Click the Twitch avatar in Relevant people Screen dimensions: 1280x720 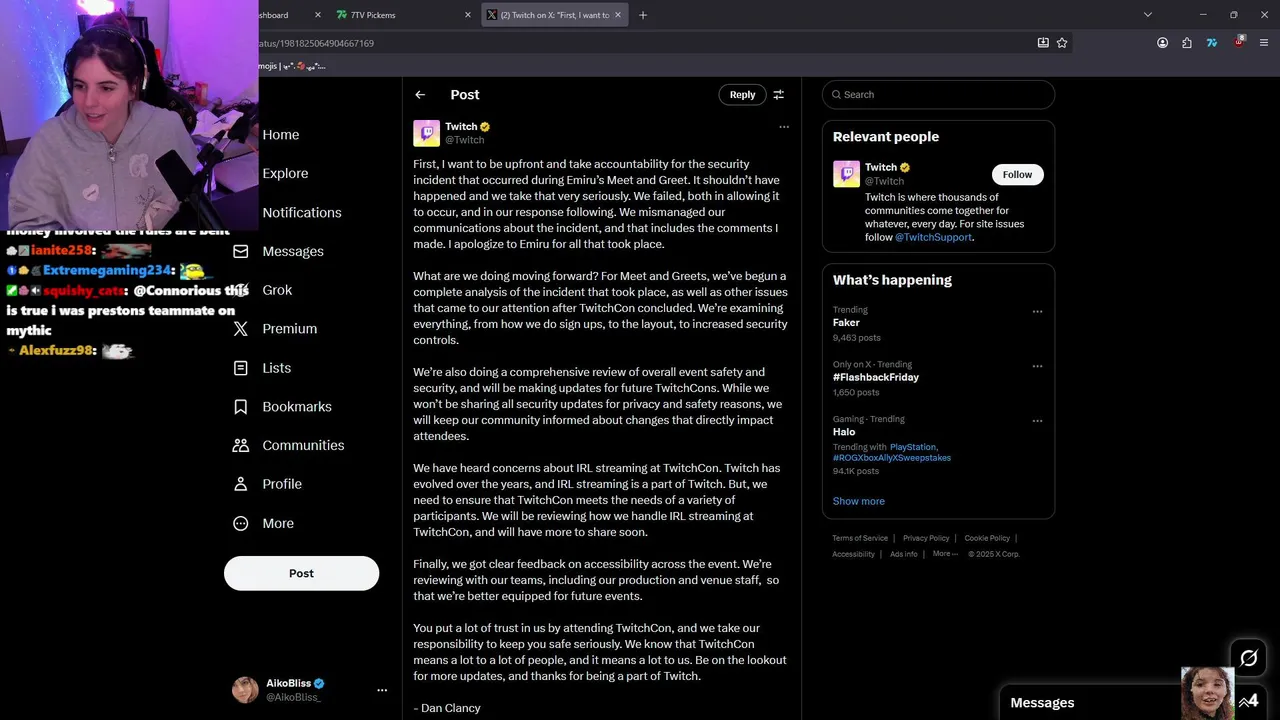coord(846,174)
